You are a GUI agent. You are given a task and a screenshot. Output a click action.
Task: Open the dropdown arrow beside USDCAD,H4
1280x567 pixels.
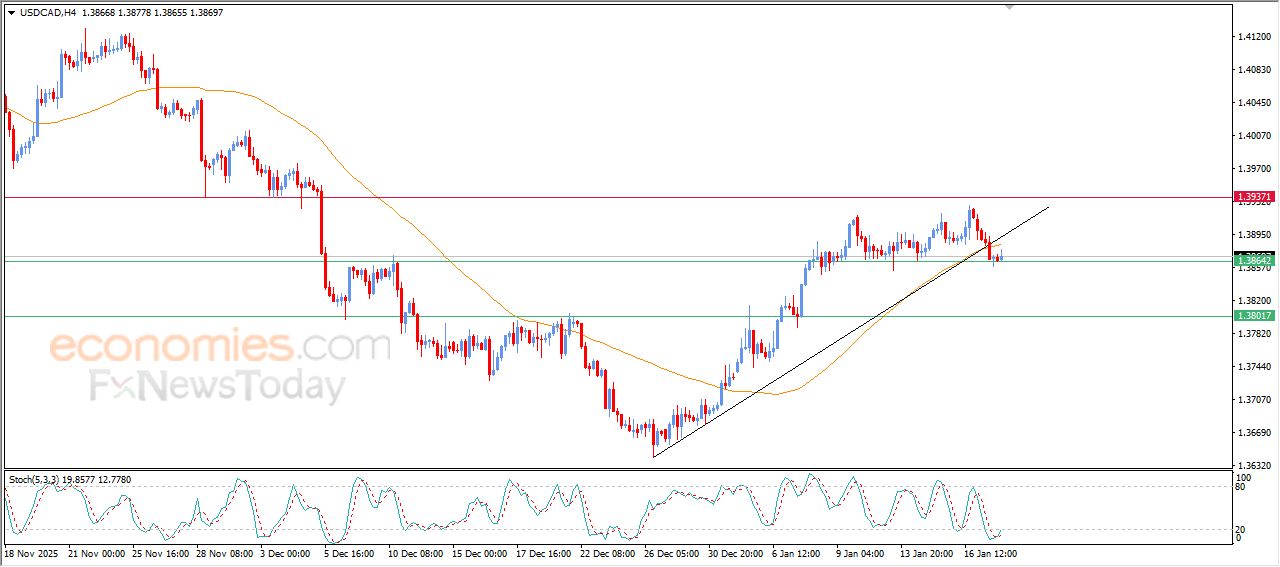[11, 13]
